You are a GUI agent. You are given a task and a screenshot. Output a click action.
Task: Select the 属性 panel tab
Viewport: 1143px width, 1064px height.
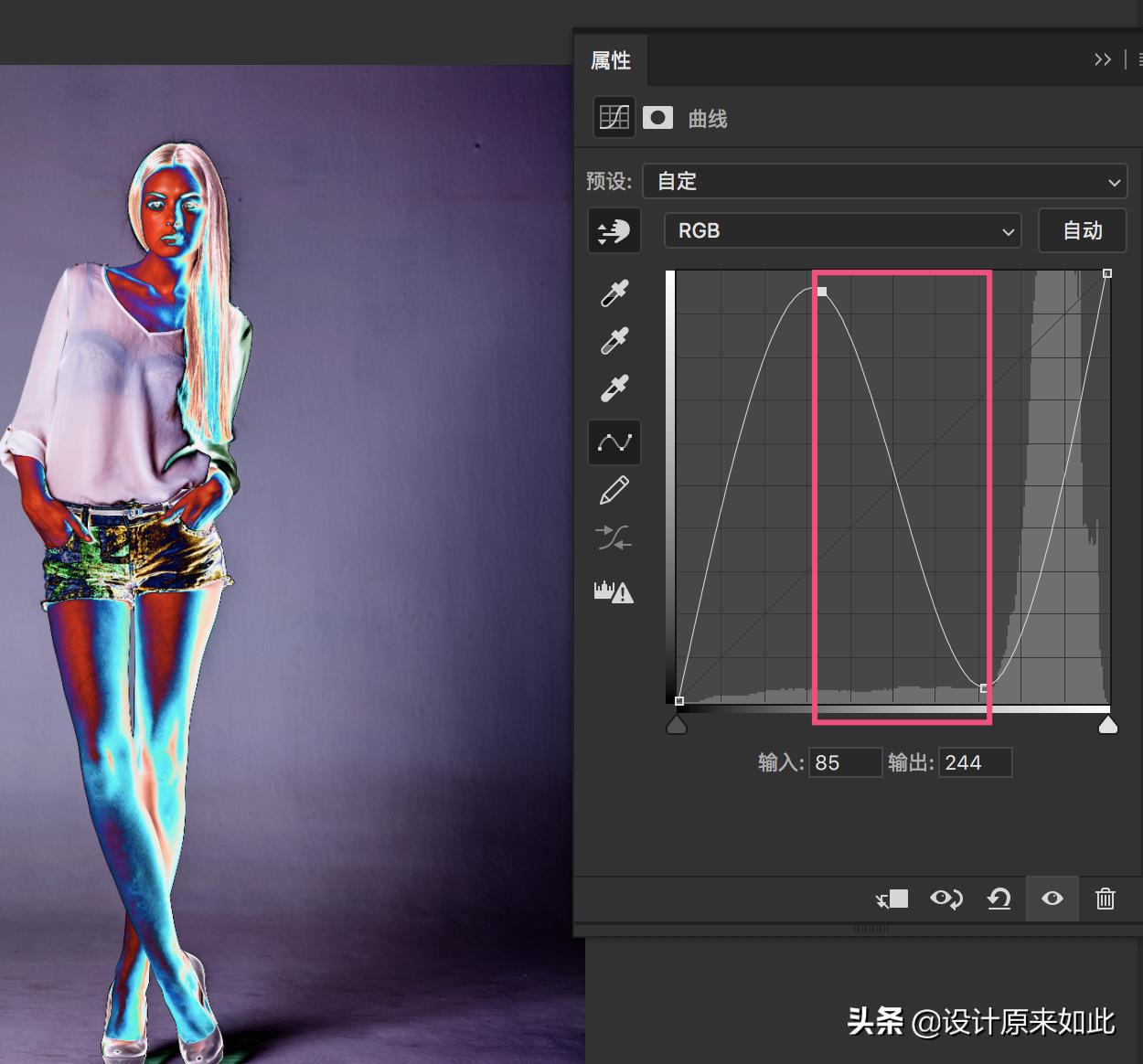pos(611,60)
